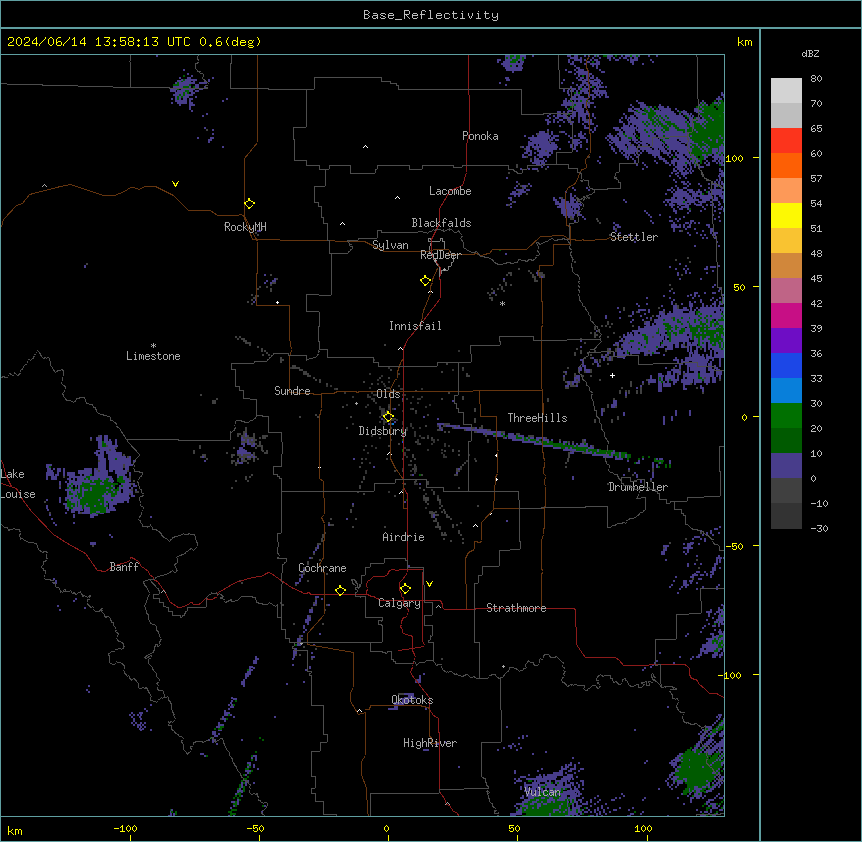Select the bright green 20-30 dBZ swatch

point(786,416)
